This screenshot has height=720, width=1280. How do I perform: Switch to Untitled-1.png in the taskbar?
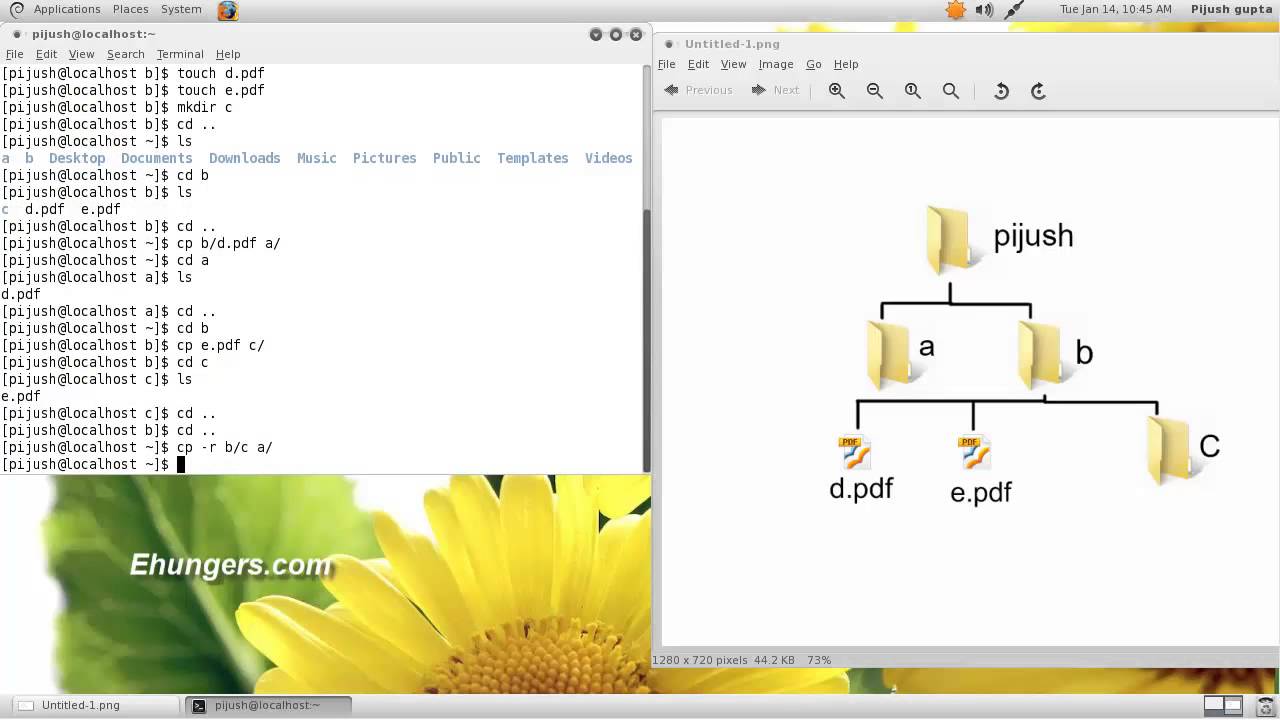coord(95,705)
